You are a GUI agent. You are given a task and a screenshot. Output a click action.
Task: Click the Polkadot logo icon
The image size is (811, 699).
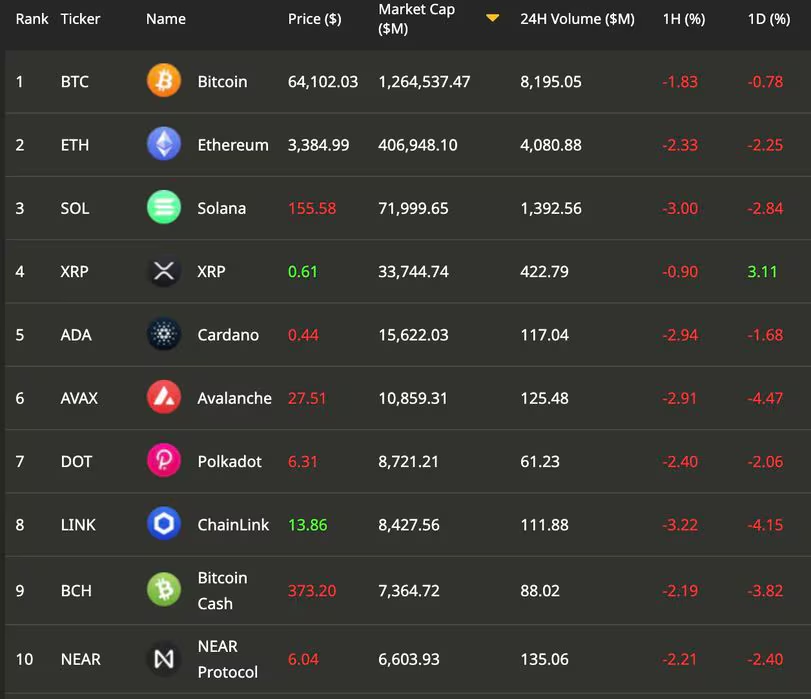point(164,461)
